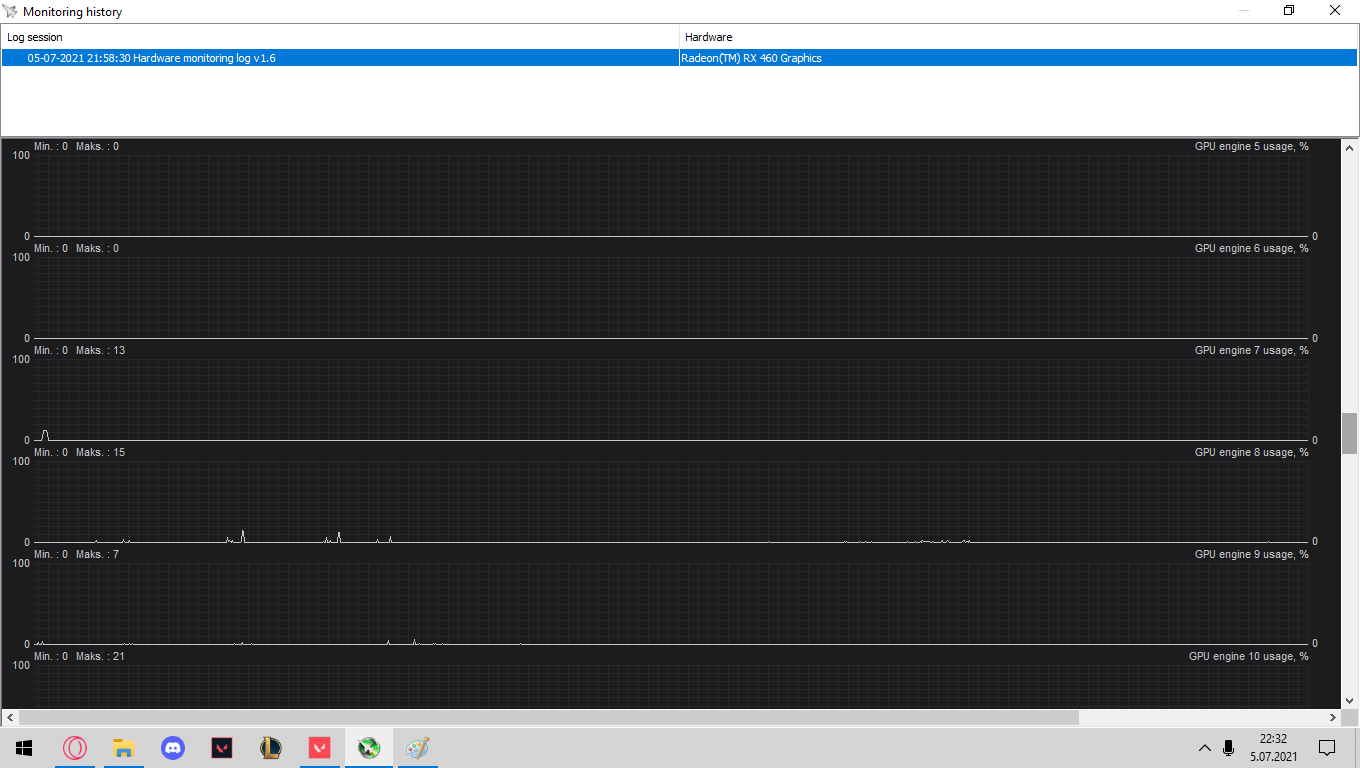Click the horizontal scrollbar left arrow
1360x768 pixels.
click(9, 718)
